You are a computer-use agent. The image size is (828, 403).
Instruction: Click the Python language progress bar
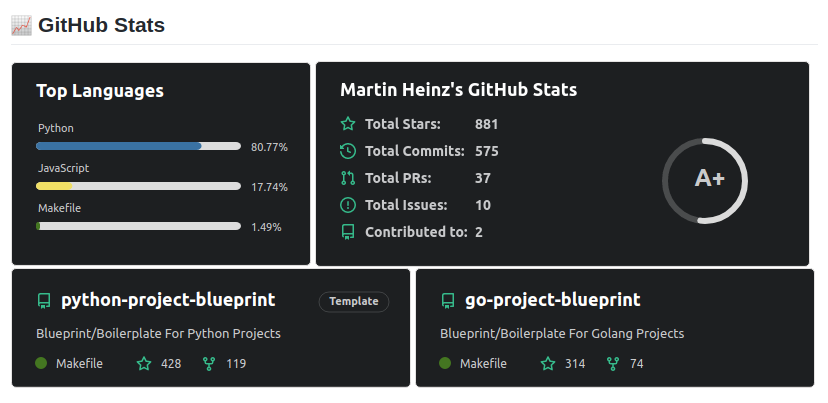(x=138, y=146)
